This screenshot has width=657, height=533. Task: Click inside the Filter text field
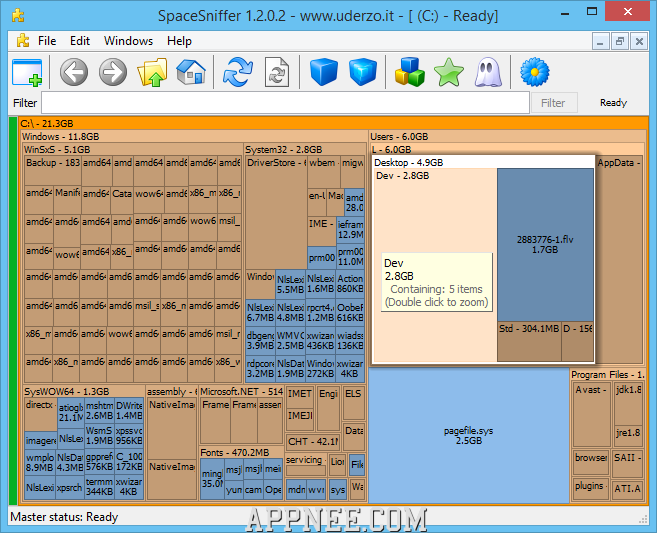pyautogui.click(x=285, y=103)
